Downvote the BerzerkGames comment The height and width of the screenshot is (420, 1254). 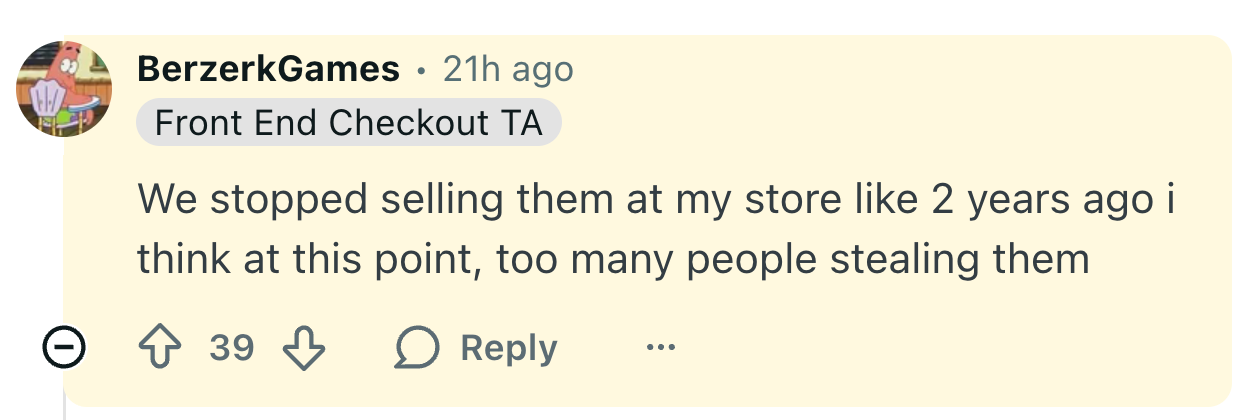tap(304, 348)
